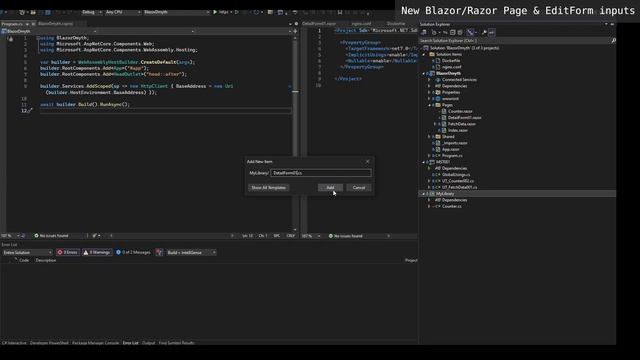Click Description column header in Error List
This screenshot has height=360, width=640.
point(45,260)
